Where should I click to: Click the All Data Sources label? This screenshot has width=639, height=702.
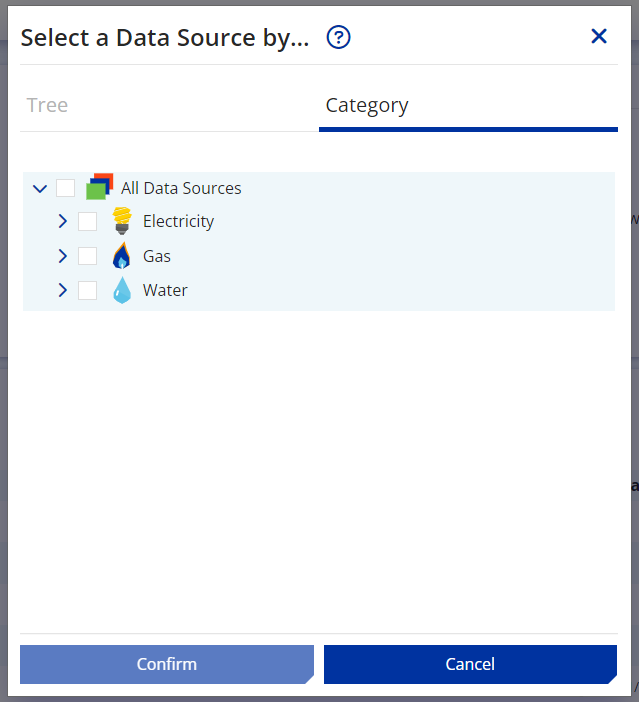[x=181, y=188]
